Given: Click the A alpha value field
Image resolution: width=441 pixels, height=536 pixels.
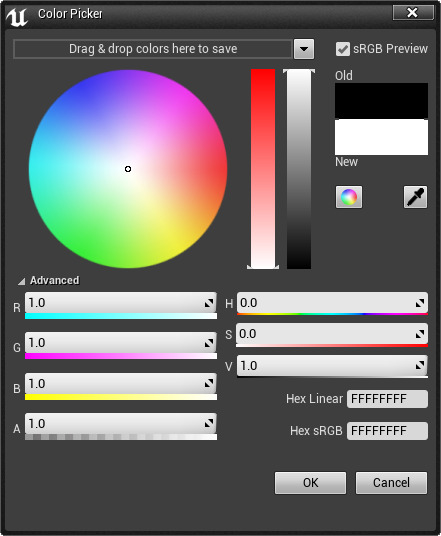Looking at the screenshot, I should click(121, 424).
